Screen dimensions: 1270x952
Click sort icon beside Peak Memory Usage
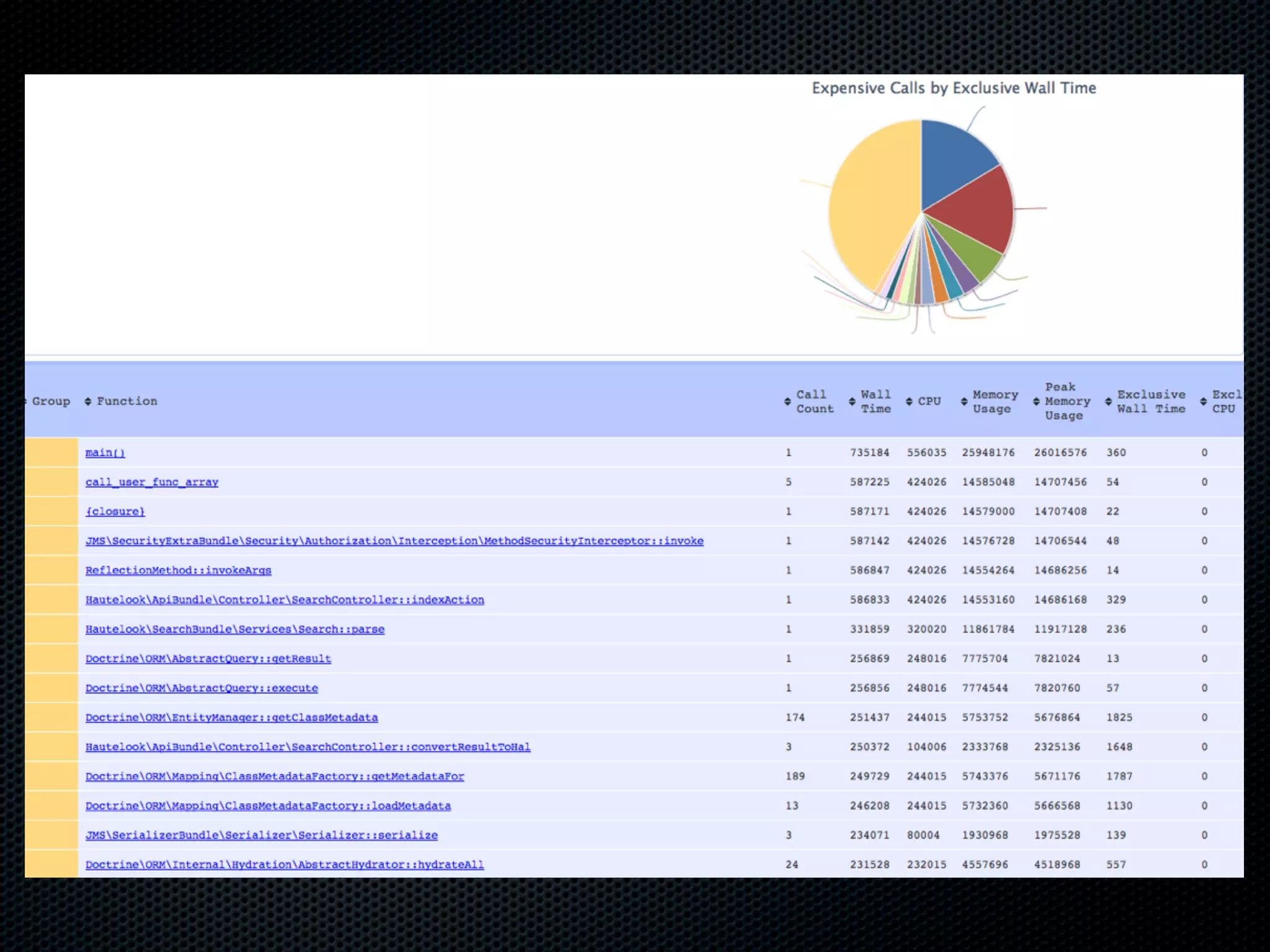click(x=1036, y=402)
